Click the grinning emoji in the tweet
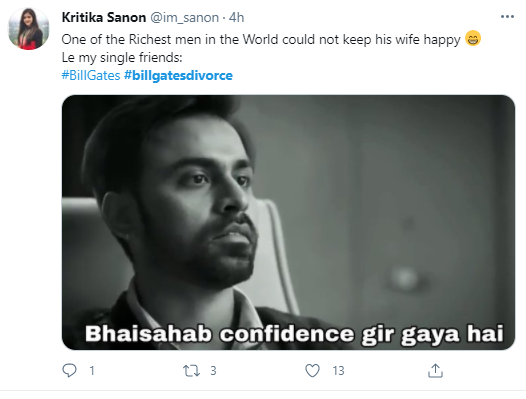Screen dimensions: 526x399 pos(473,39)
